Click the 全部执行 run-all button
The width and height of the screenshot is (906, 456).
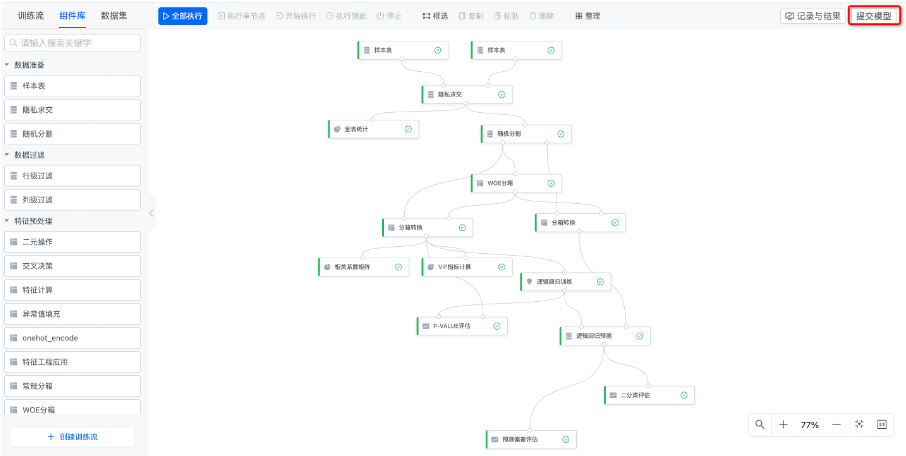point(181,16)
